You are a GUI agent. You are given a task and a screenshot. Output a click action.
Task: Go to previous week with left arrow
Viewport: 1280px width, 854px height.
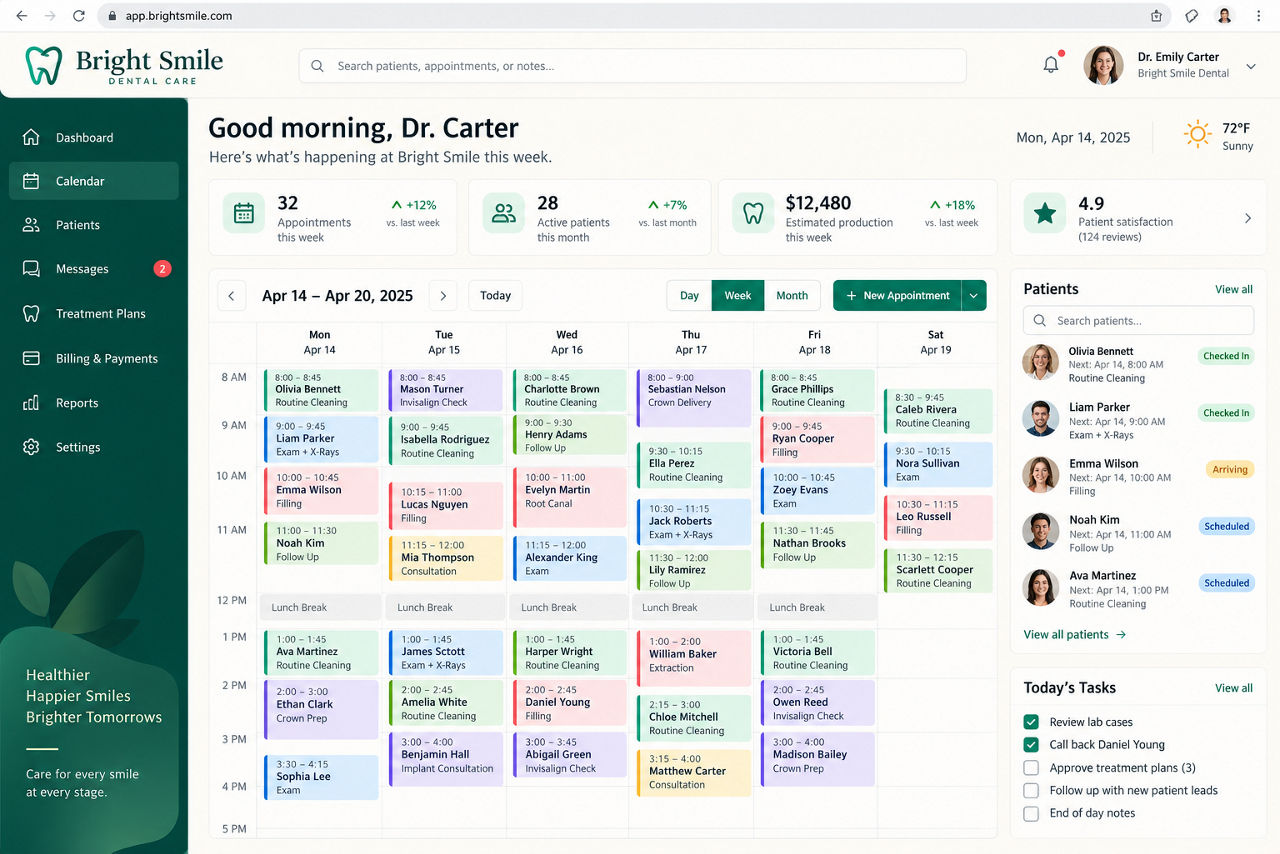[232, 296]
